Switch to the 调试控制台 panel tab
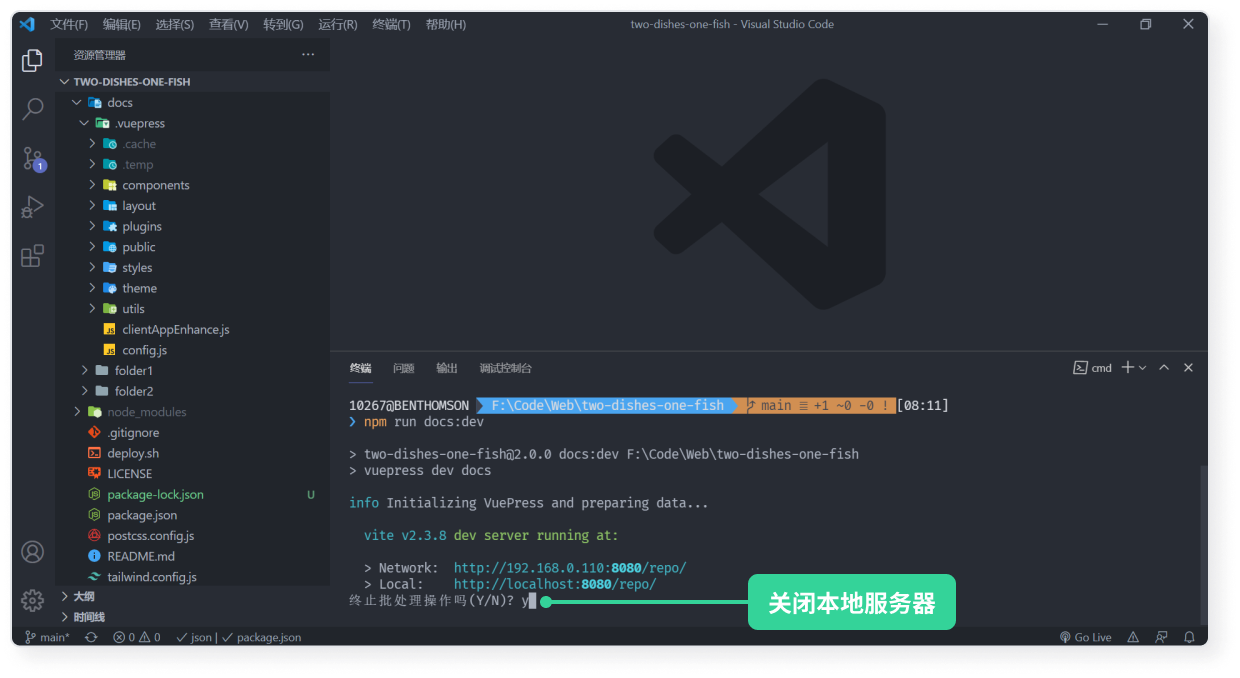The image size is (1240, 678). coord(506,368)
